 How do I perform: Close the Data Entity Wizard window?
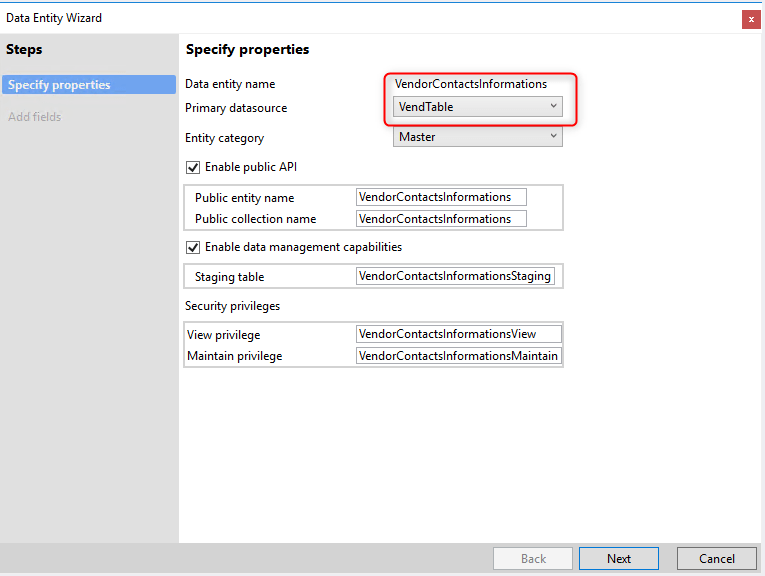pyautogui.click(x=750, y=19)
